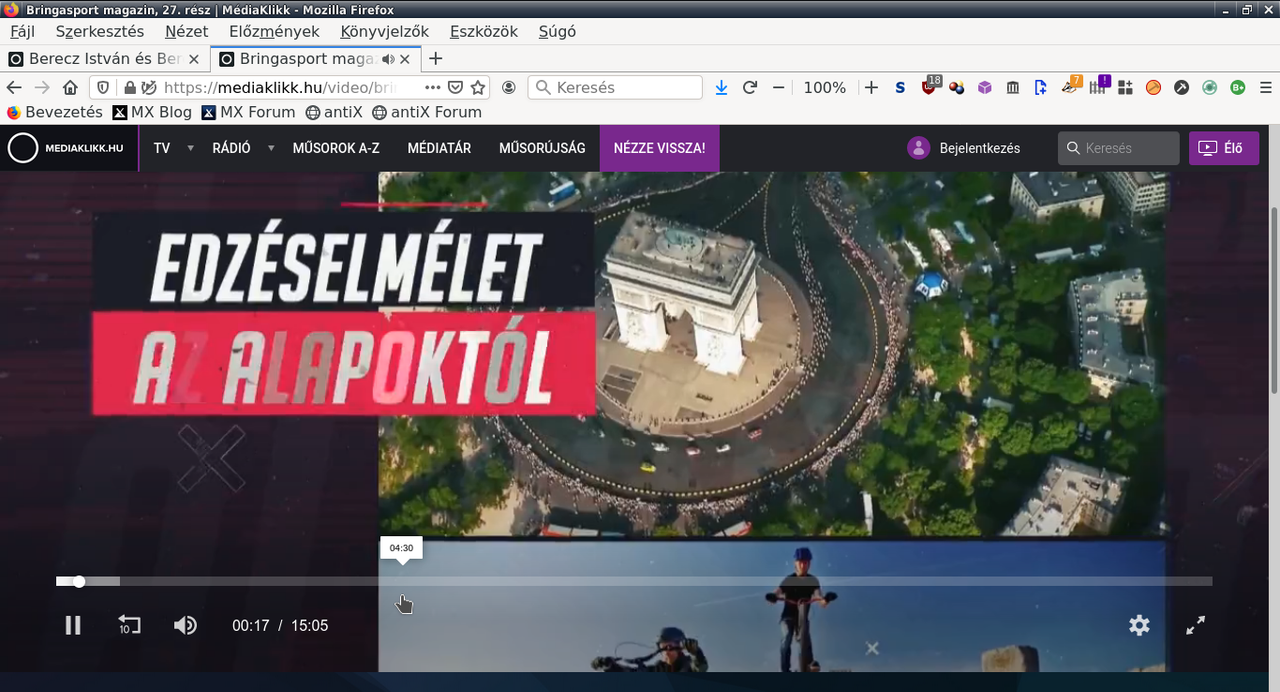Open the purple cube extension

985,87
